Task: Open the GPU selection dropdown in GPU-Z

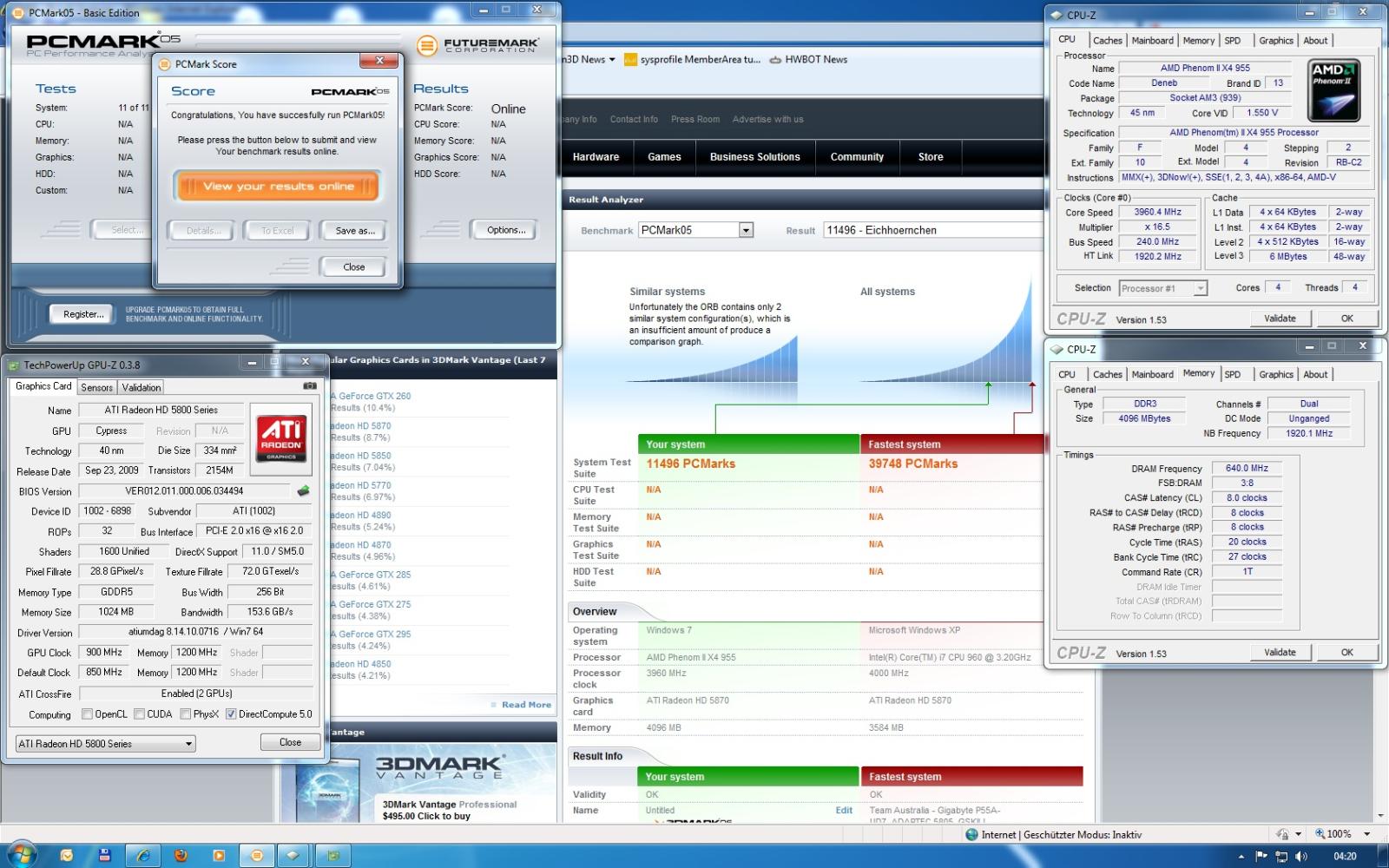Action: pyautogui.click(x=105, y=744)
